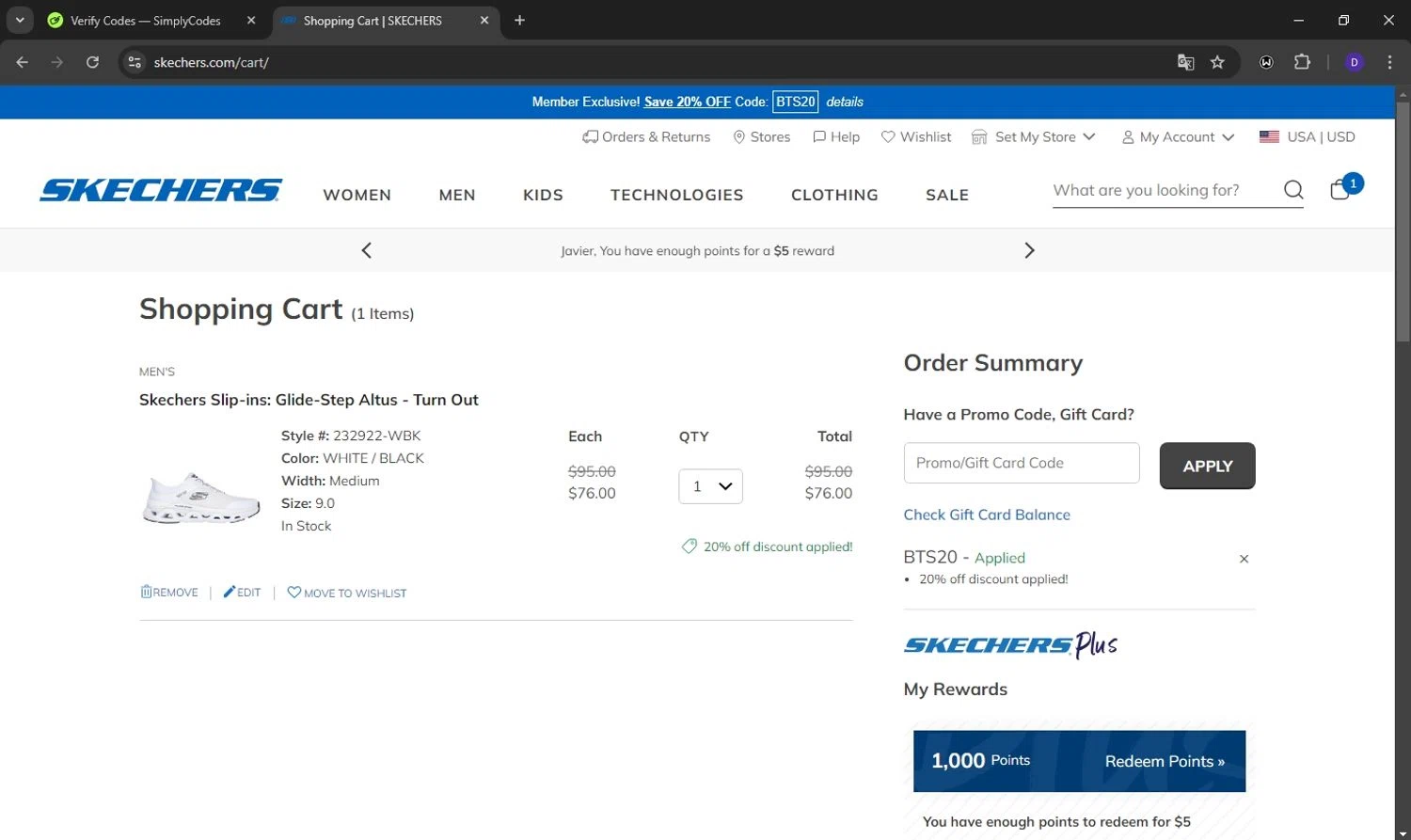This screenshot has width=1411, height=840.
Task: Open the Help link
Action: (x=836, y=137)
